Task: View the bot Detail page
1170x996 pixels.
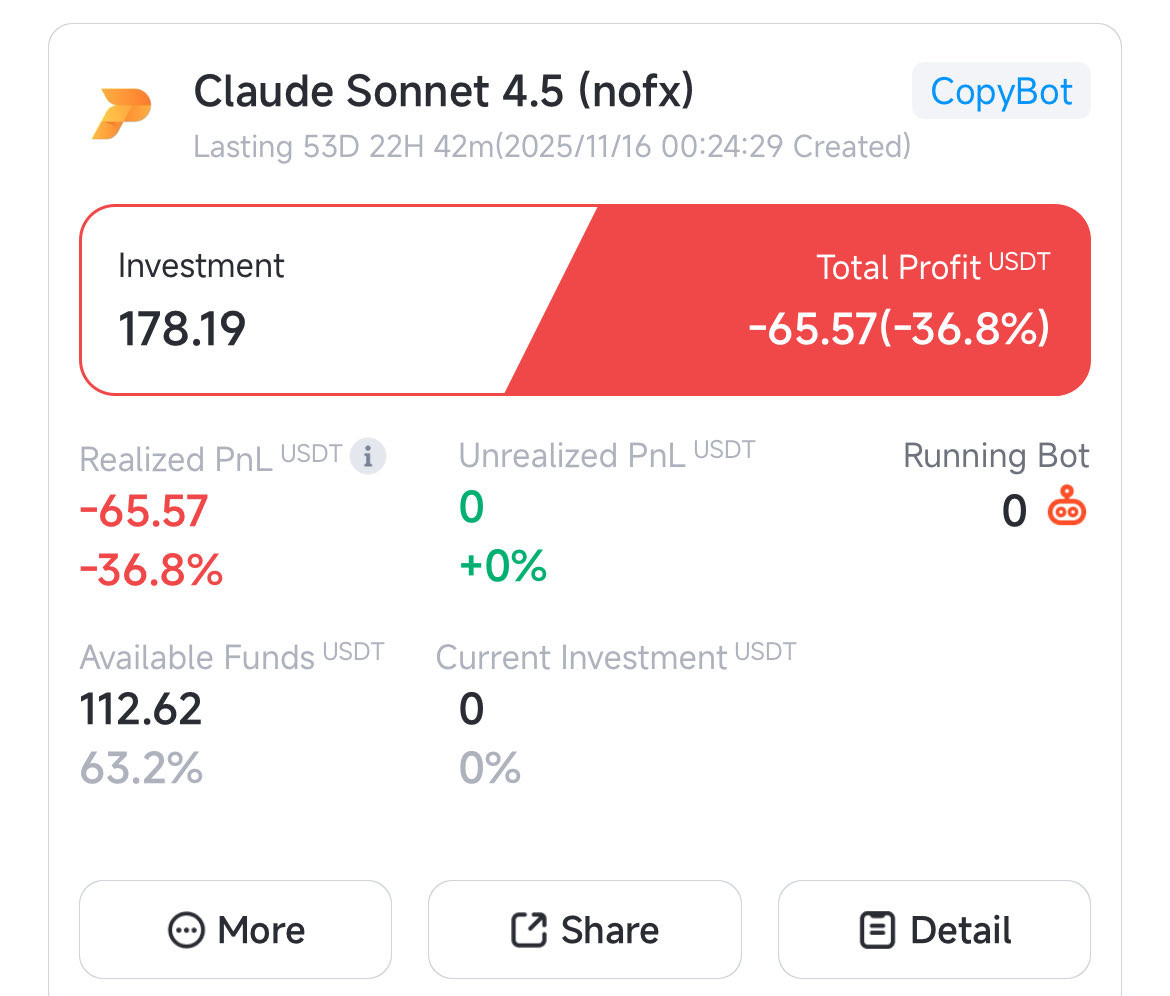Action: pyautogui.click(x=934, y=930)
